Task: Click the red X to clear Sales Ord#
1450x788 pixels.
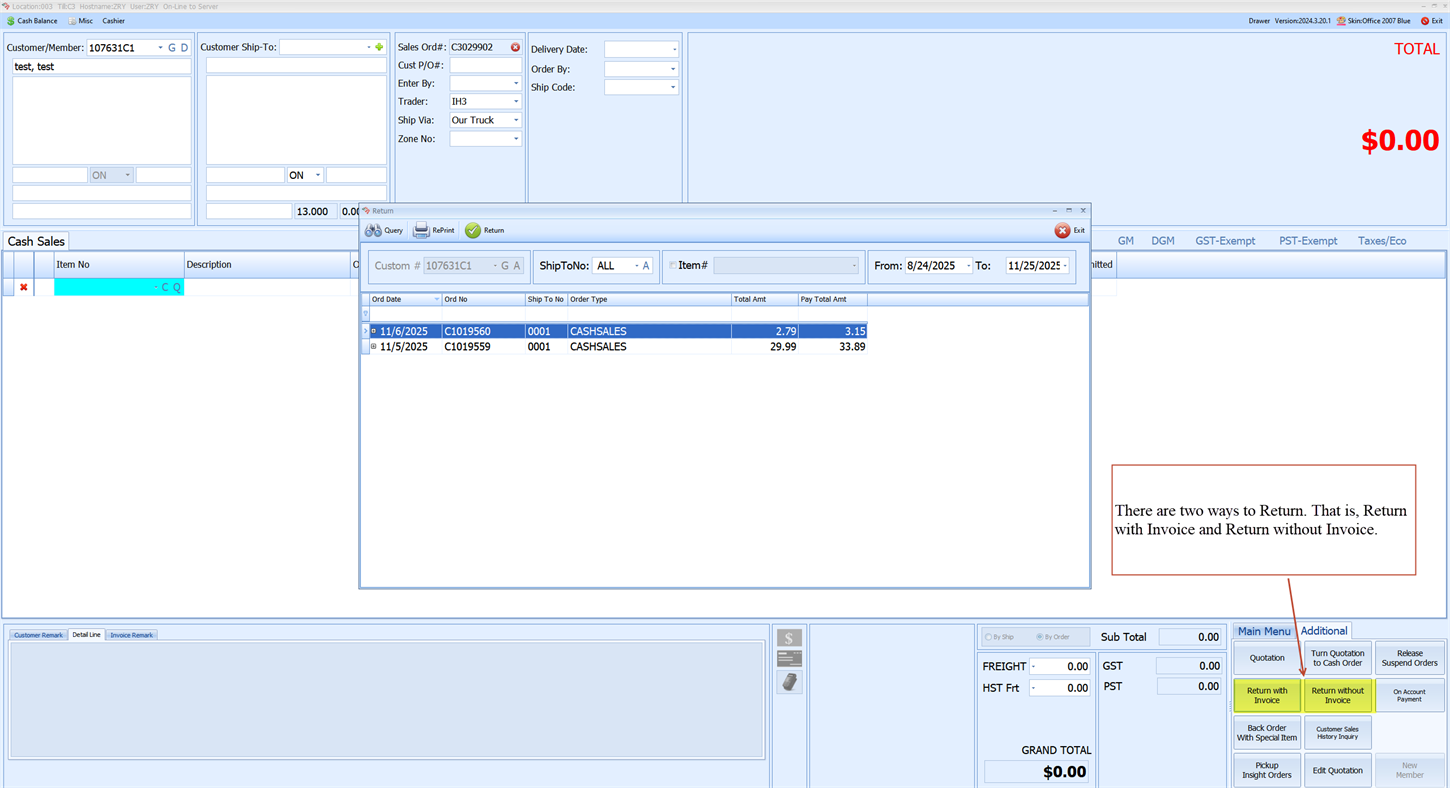Action: click(x=515, y=47)
